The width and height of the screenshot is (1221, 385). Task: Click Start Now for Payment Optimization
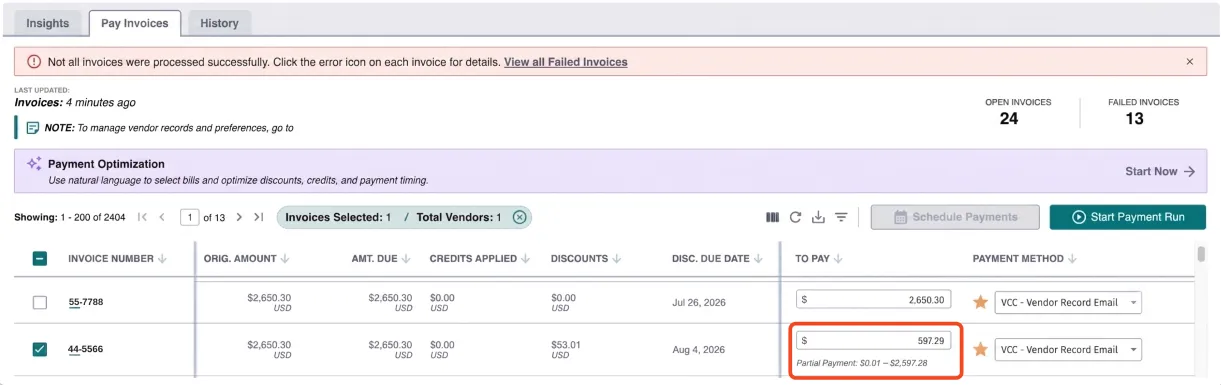[1160, 172]
